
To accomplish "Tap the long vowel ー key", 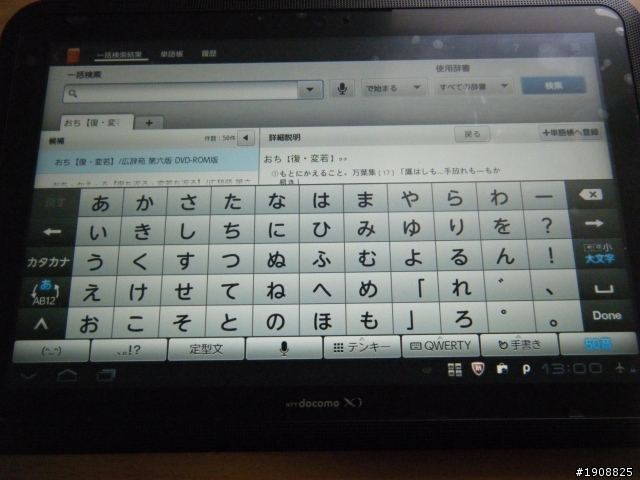I will (x=544, y=196).
